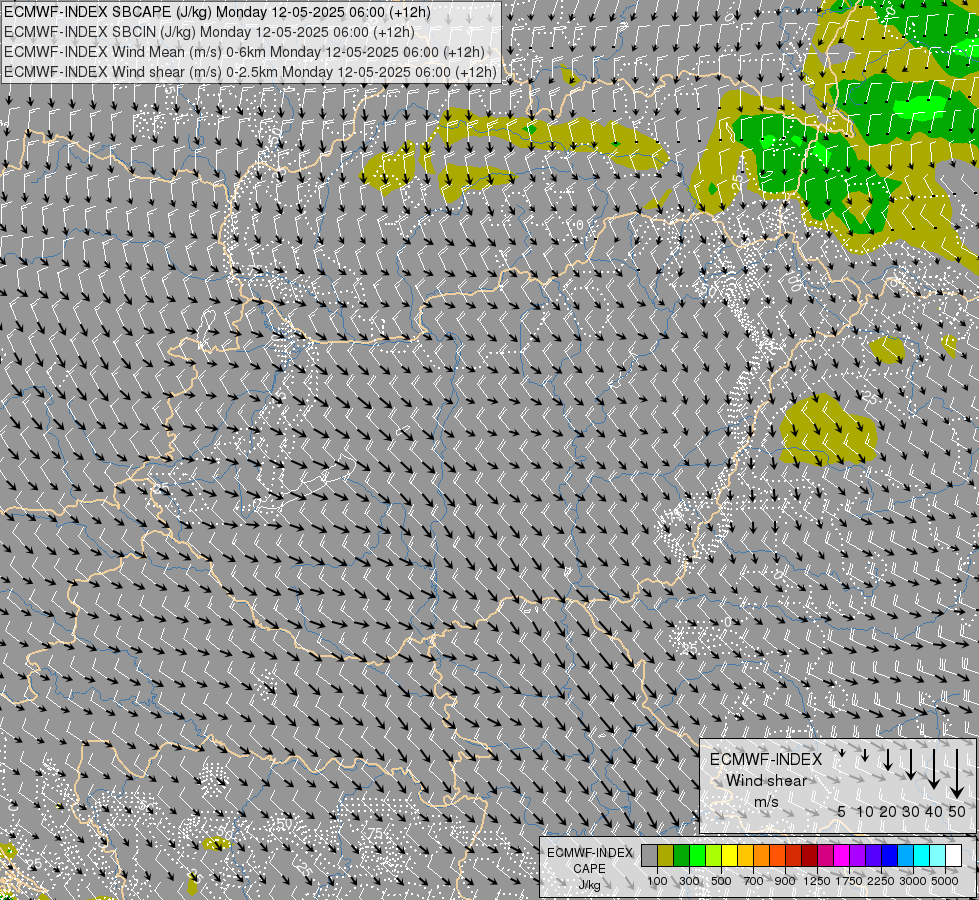Click the 900 value on CAPE scale
979x900 pixels.
(x=785, y=881)
